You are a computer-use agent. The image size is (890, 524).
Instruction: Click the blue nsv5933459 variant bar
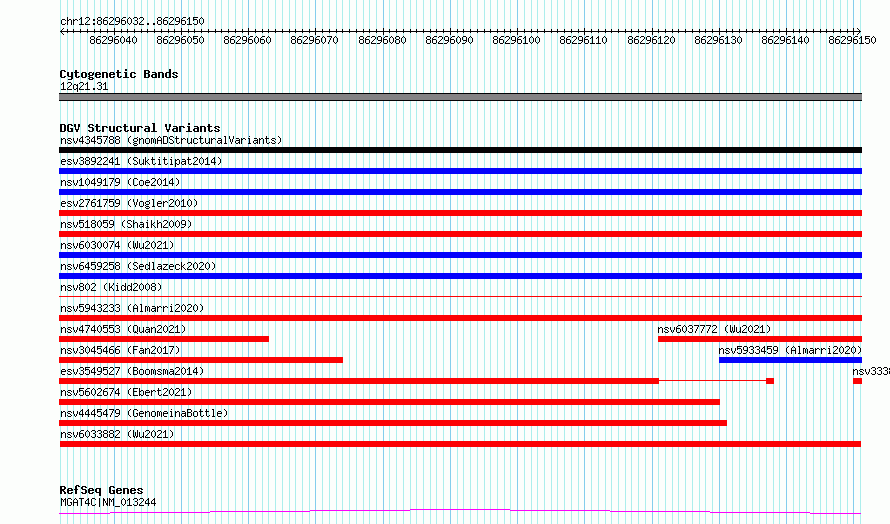pos(790,360)
